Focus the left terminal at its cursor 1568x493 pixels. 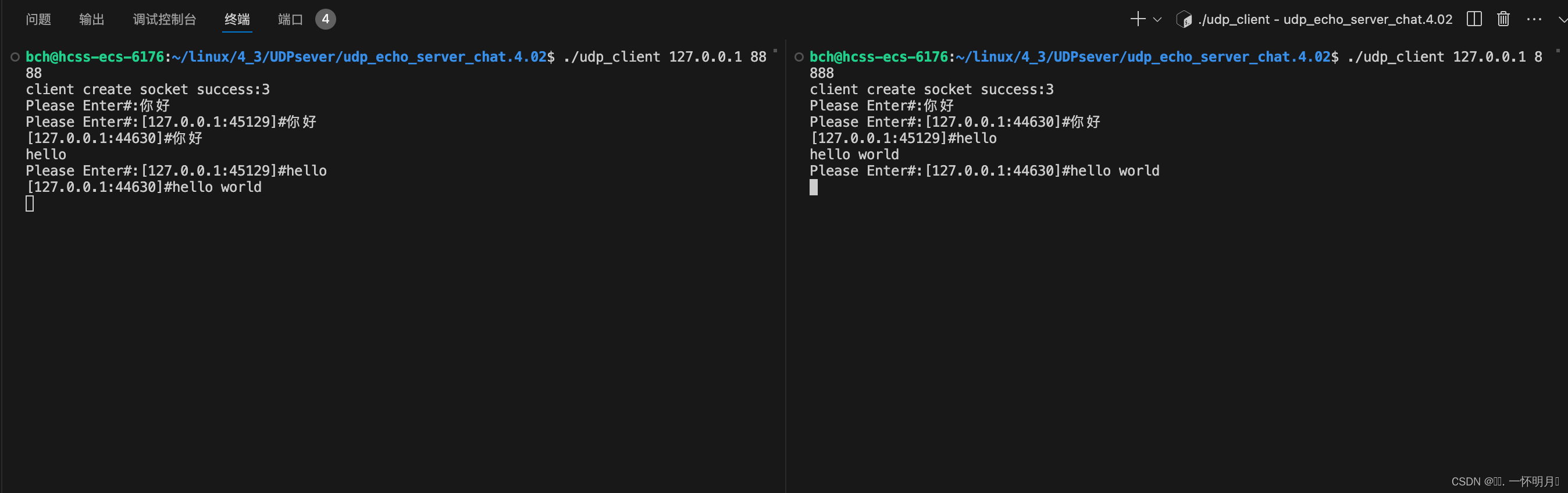point(30,204)
